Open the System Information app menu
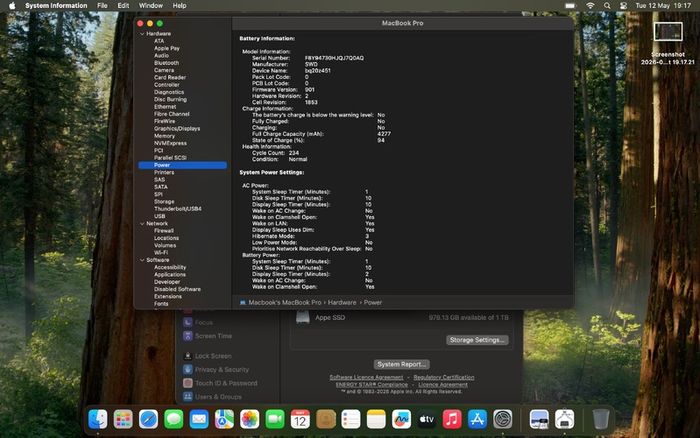The image size is (700, 438). (56, 6)
